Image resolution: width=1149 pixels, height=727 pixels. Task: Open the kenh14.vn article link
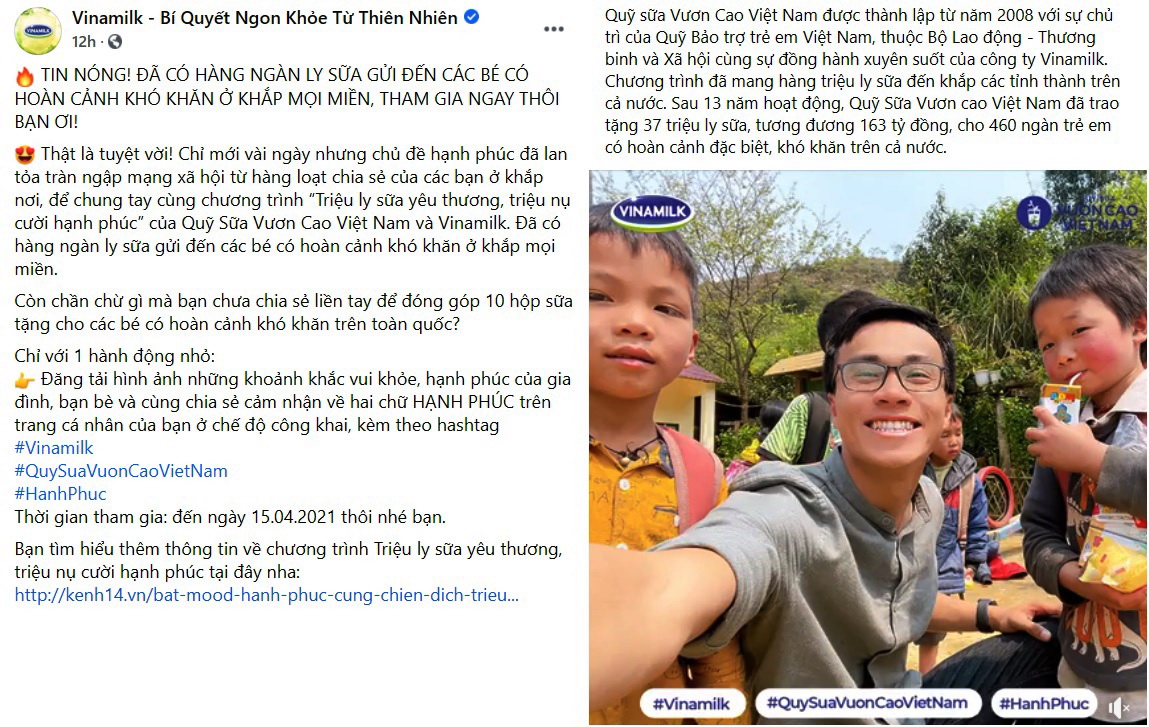coord(267,595)
